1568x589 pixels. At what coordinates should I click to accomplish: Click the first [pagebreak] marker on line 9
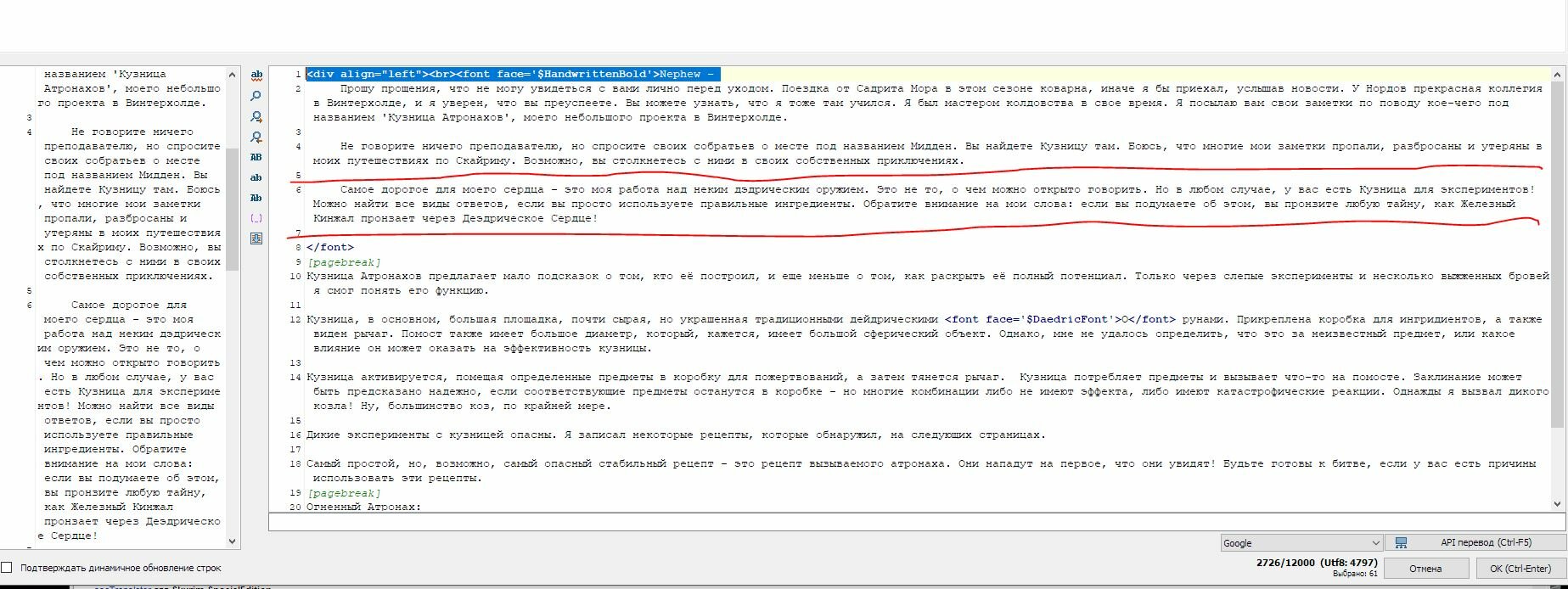pyautogui.click(x=344, y=262)
